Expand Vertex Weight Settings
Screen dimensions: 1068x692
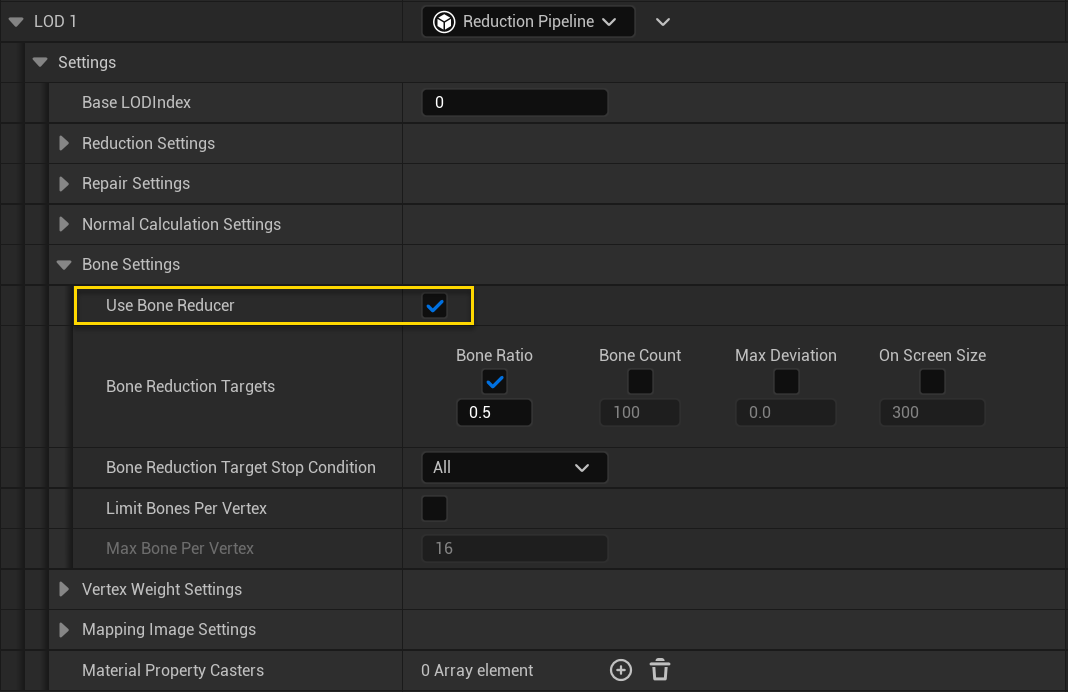point(63,589)
